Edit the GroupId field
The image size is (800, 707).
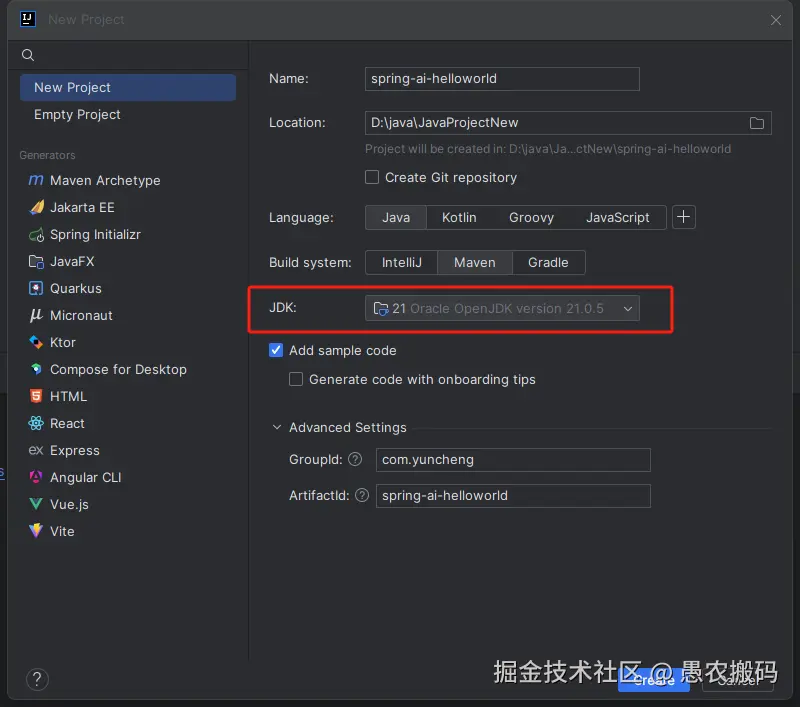point(513,460)
